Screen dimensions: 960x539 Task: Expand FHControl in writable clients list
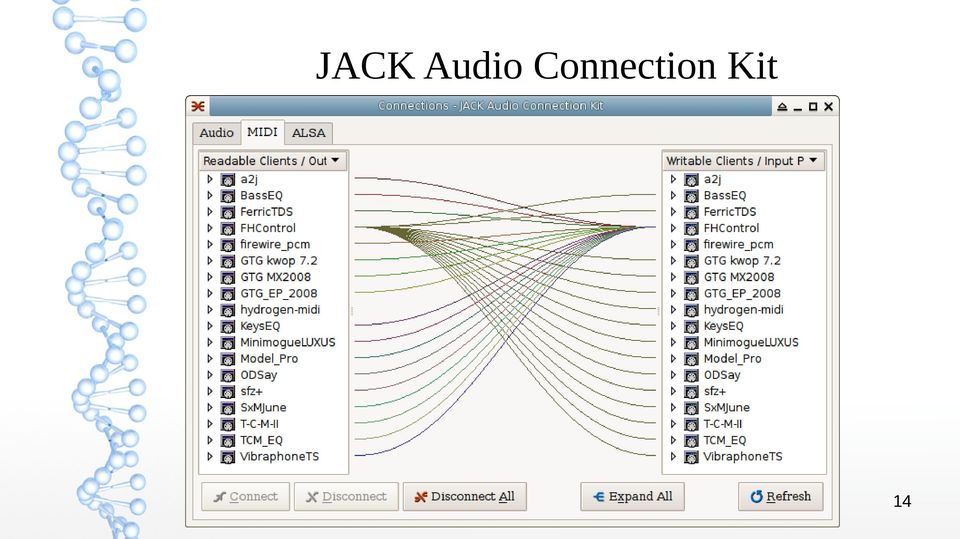click(x=673, y=228)
